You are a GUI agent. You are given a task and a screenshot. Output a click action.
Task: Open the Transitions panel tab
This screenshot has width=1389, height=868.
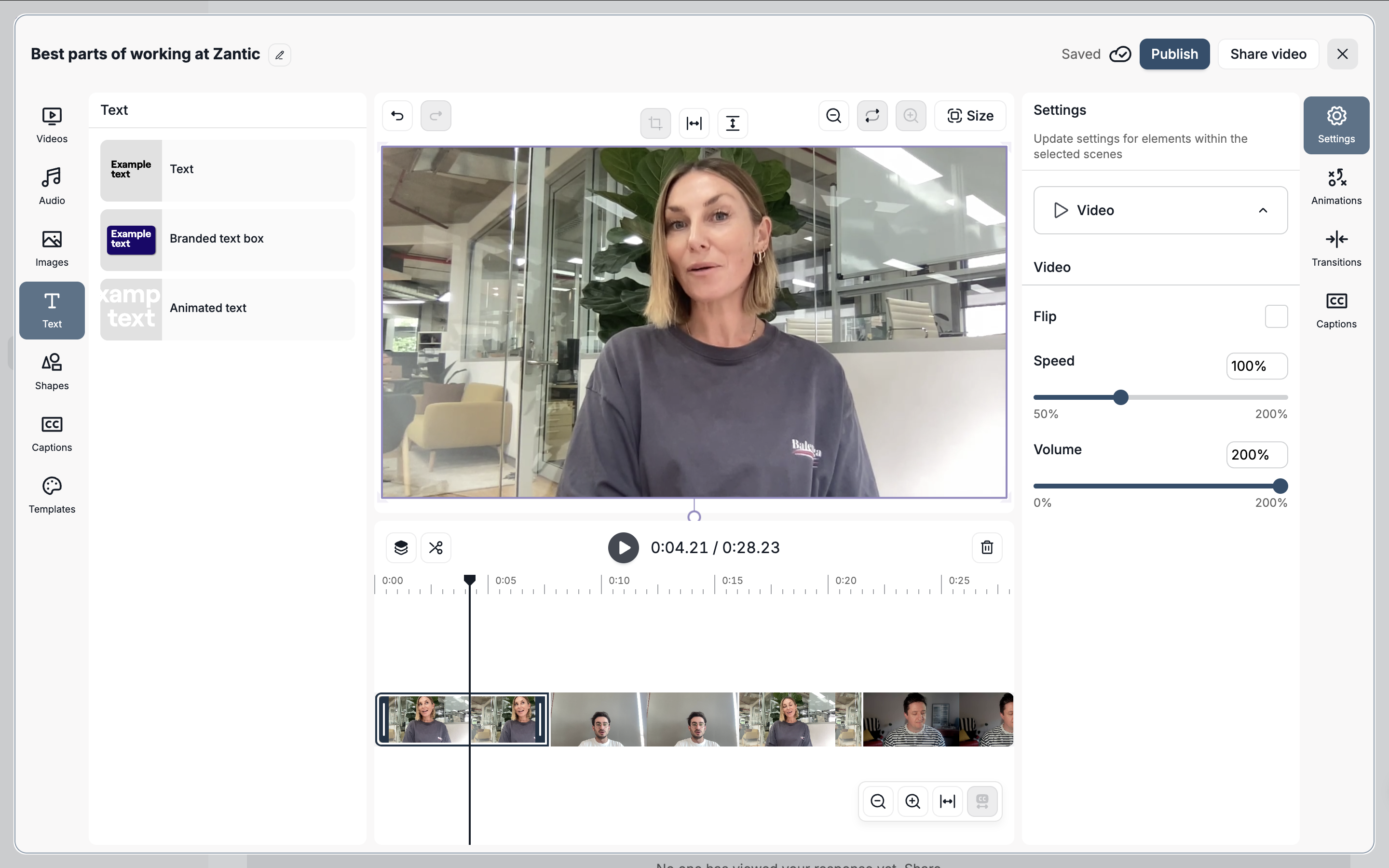click(x=1335, y=248)
